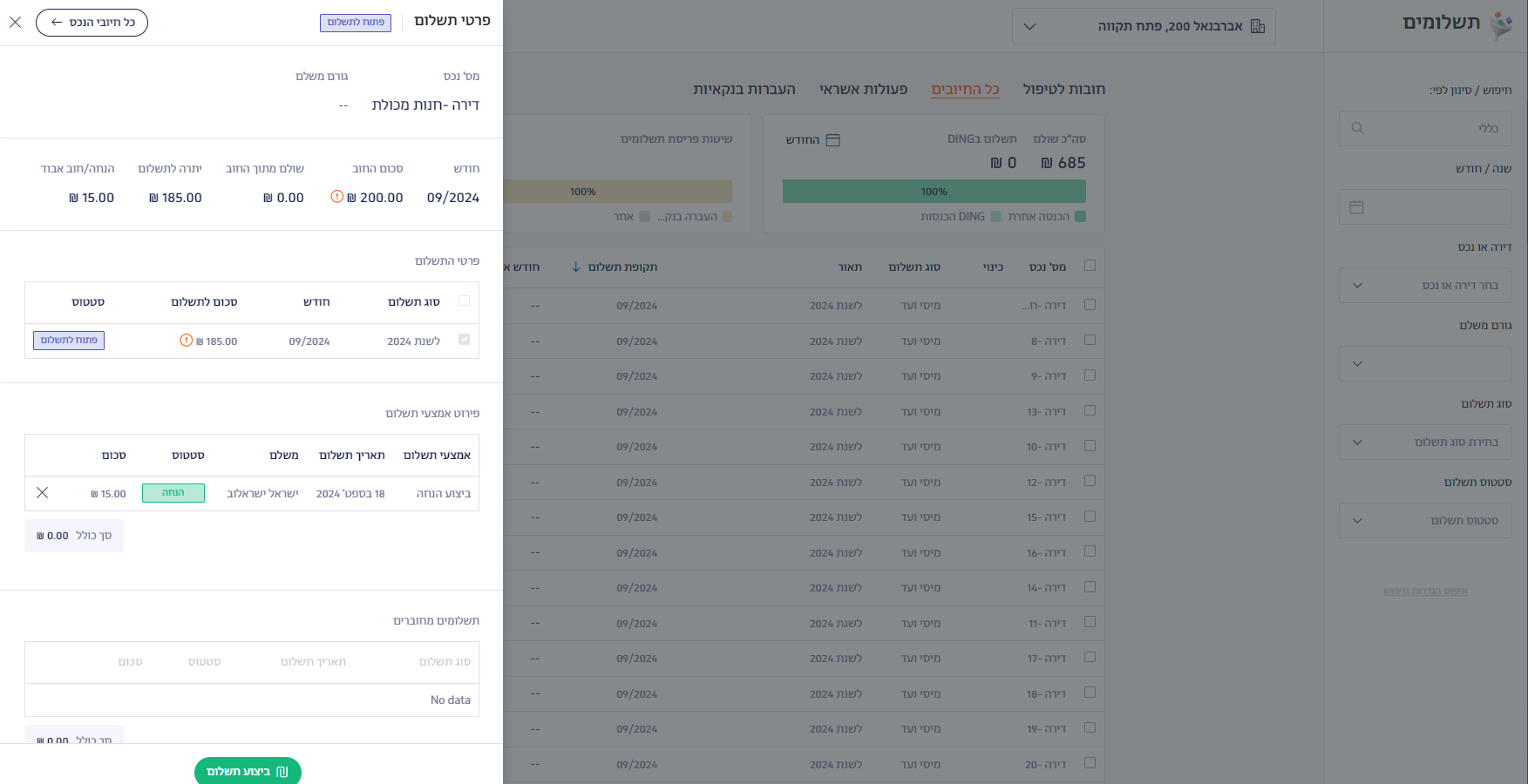Toggle the checkbox for לשנת 2024 payment row
This screenshot has height=784, width=1528.
pyautogui.click(x=464, y=340)
